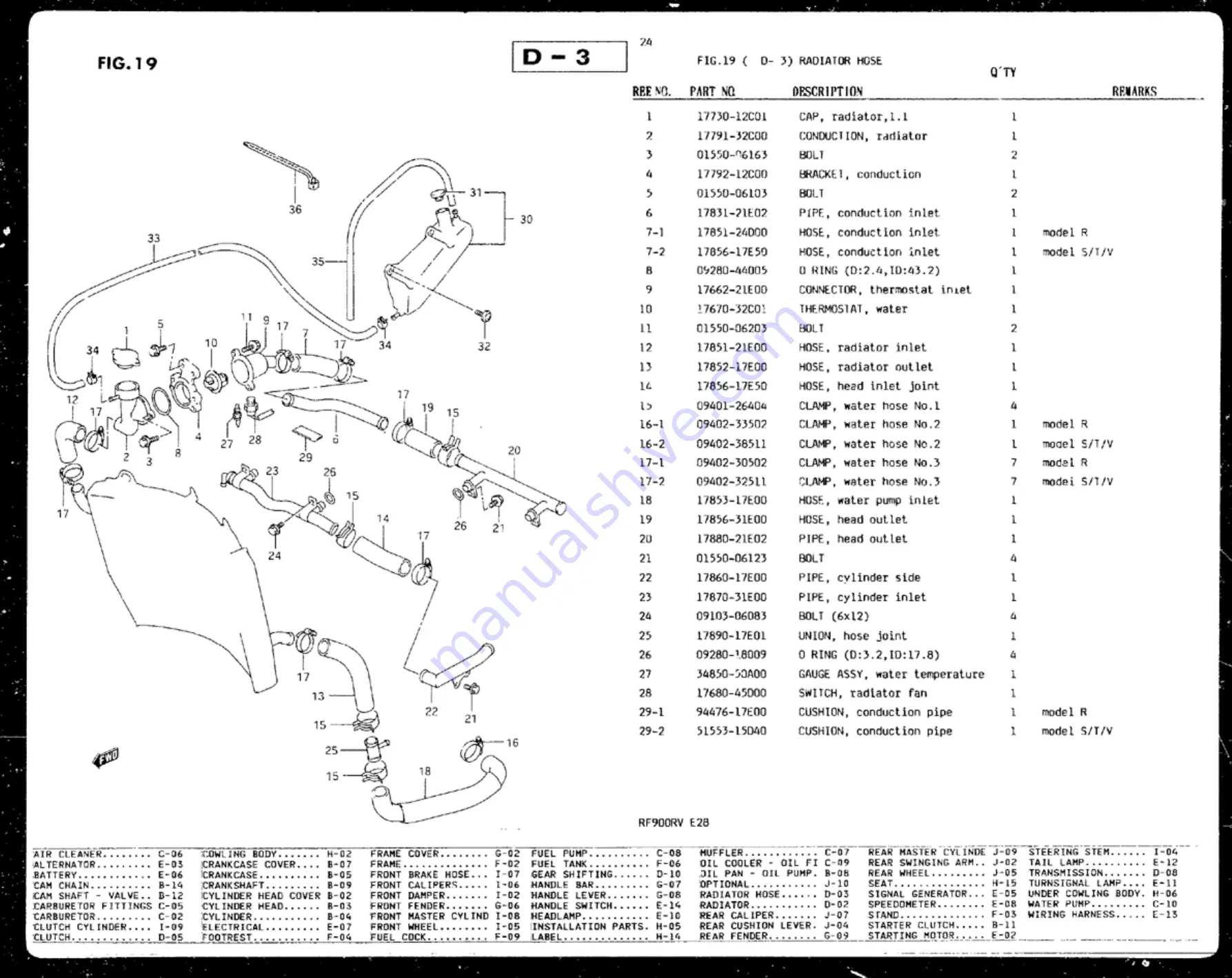Click the "REMARKS" column header
This screenshot has height=978, width=1232.
pos(1134,91)
